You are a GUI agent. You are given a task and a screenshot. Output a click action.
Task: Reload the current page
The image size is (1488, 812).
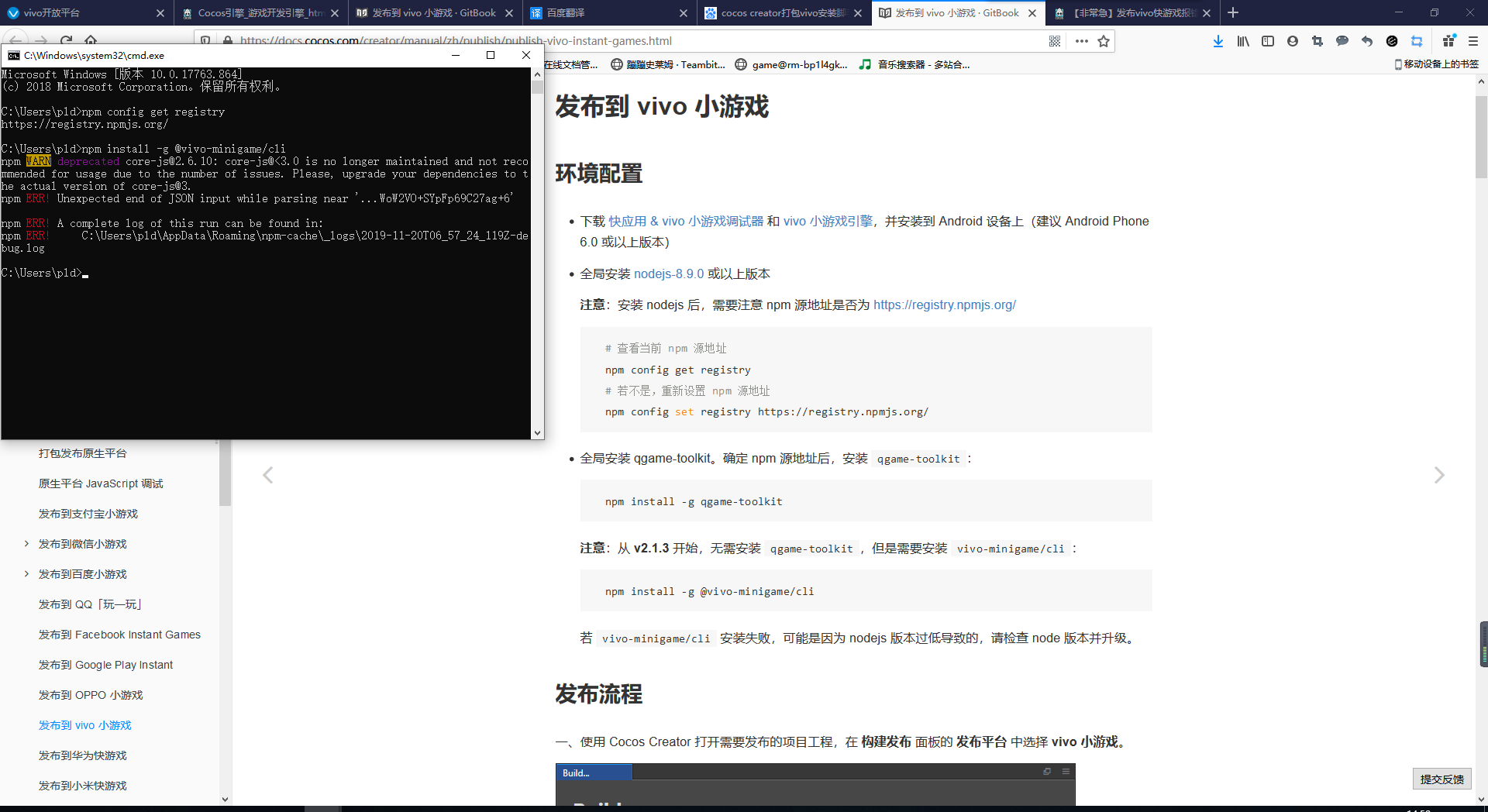pyautogui.click(x=67, y=40)
